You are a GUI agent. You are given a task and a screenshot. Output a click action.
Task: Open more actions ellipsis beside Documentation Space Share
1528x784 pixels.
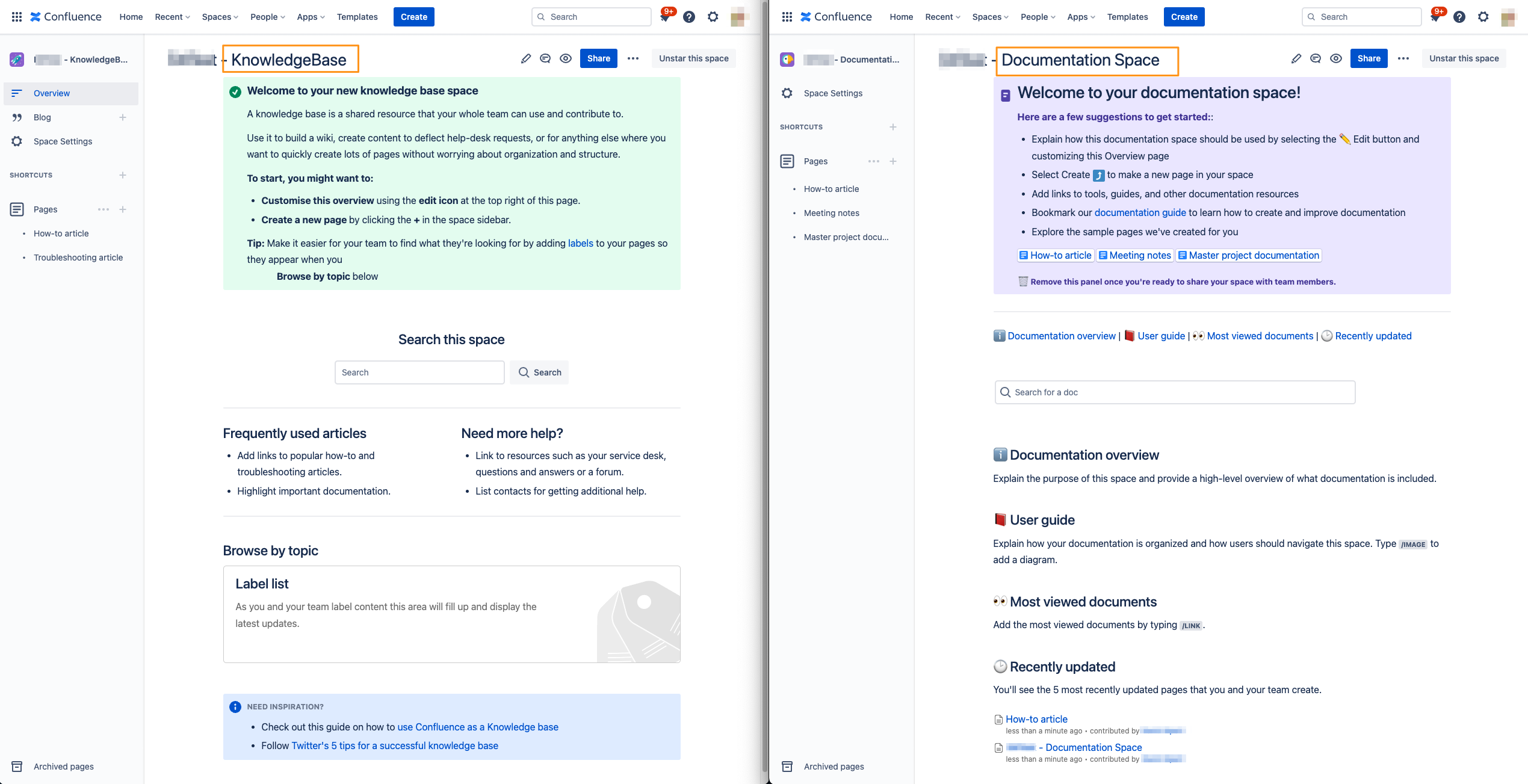click(1403, 58)
